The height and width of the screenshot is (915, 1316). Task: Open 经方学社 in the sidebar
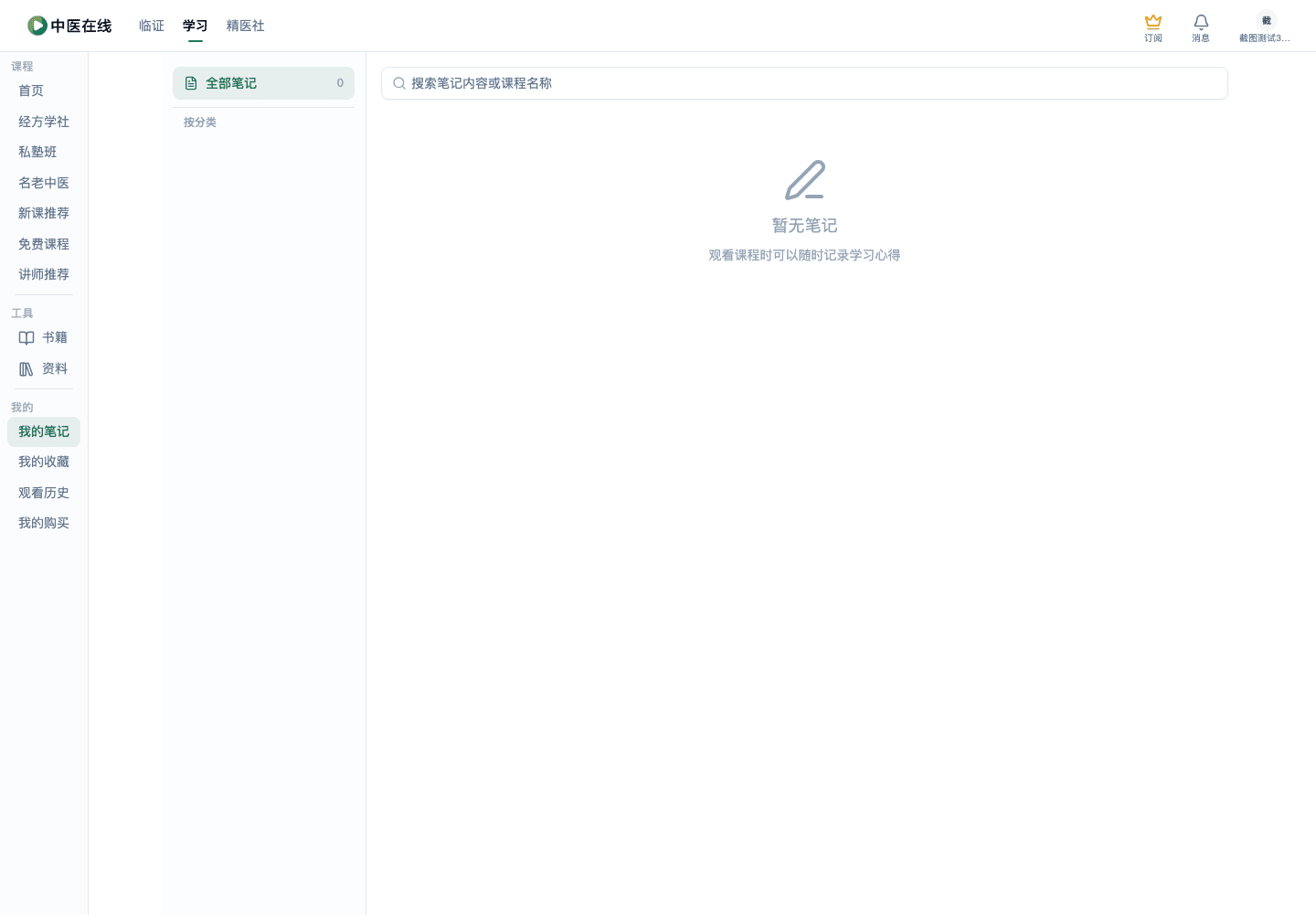[44, 122]
